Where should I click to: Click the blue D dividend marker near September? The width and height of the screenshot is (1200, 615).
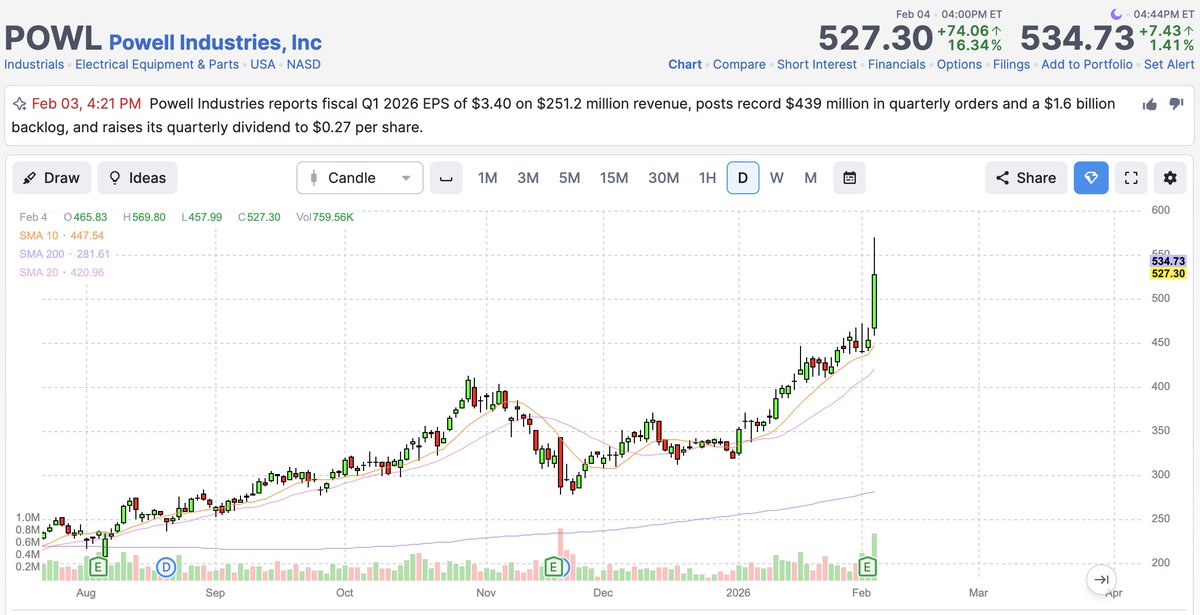[166, 568]
